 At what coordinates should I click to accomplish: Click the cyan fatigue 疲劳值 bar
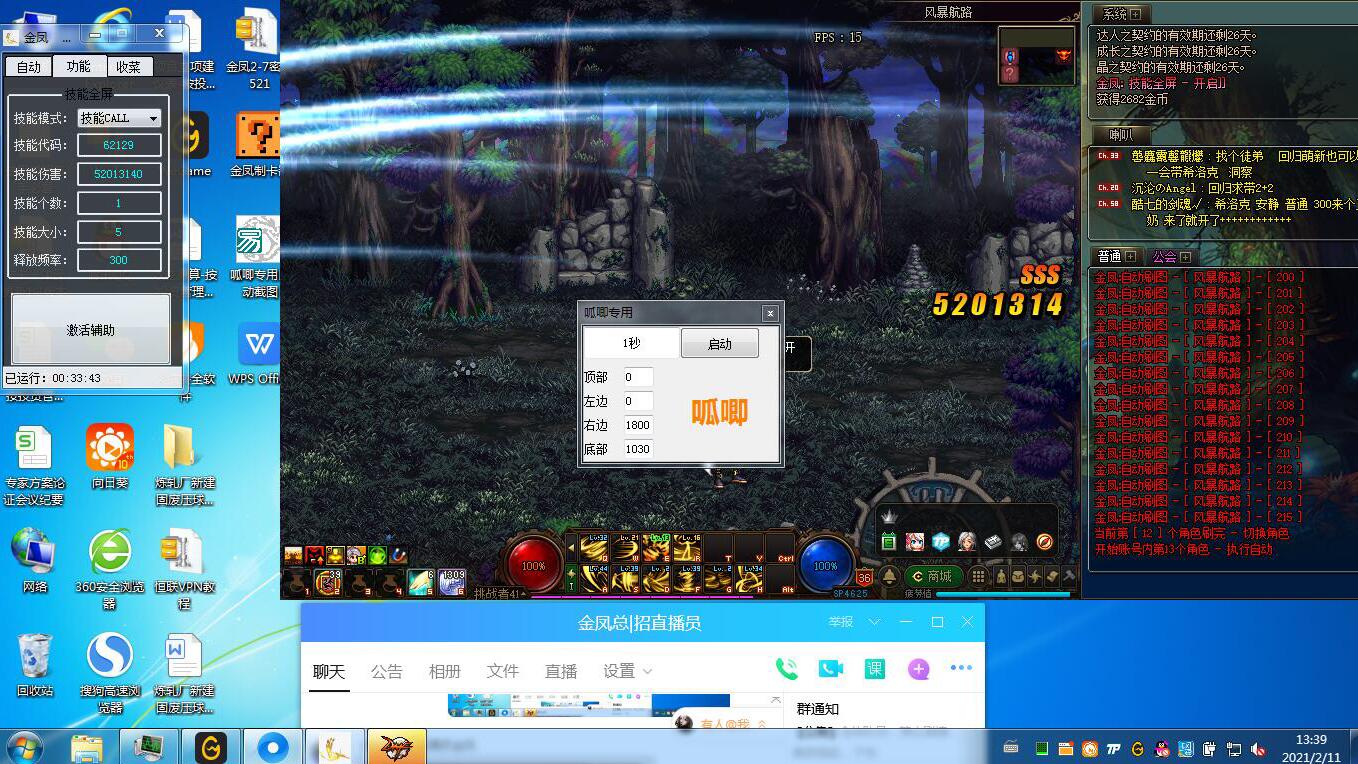pyautogui.click(x=1003, y=594)
